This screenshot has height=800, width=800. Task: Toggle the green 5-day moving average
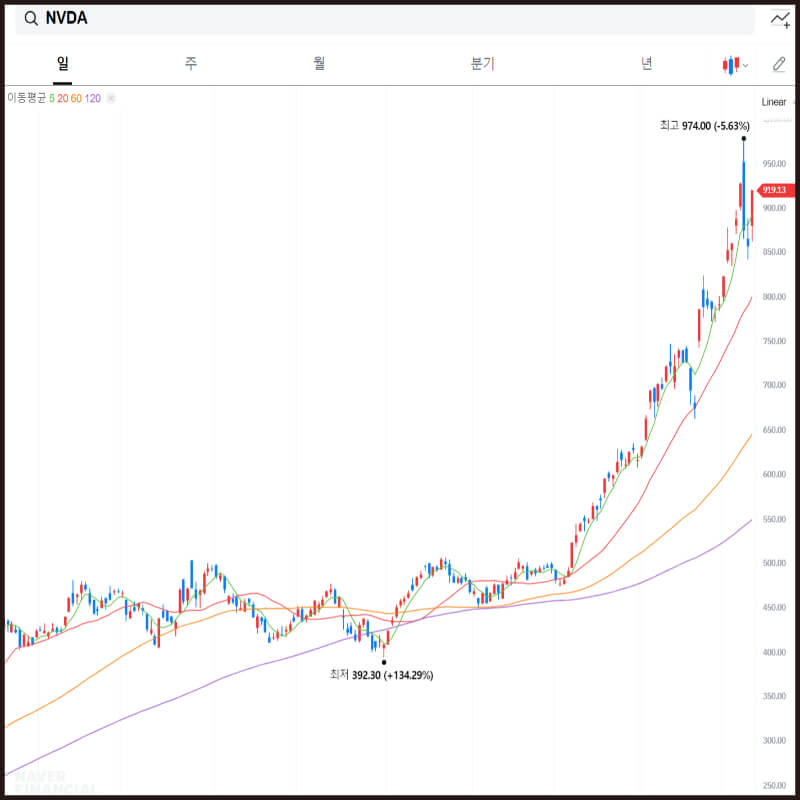(x=52, y=98)
